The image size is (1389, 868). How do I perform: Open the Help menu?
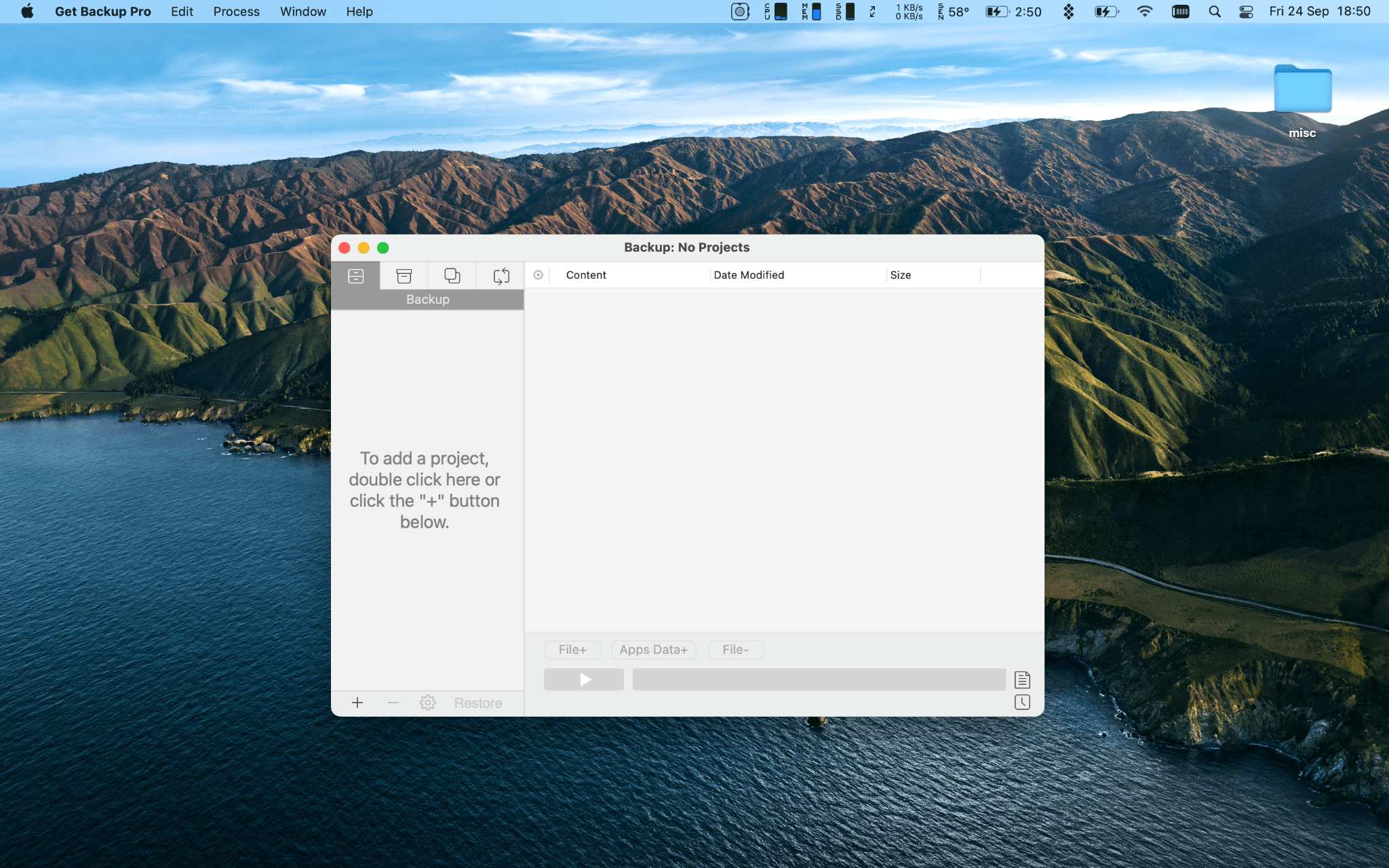click(x=359, y=12)
